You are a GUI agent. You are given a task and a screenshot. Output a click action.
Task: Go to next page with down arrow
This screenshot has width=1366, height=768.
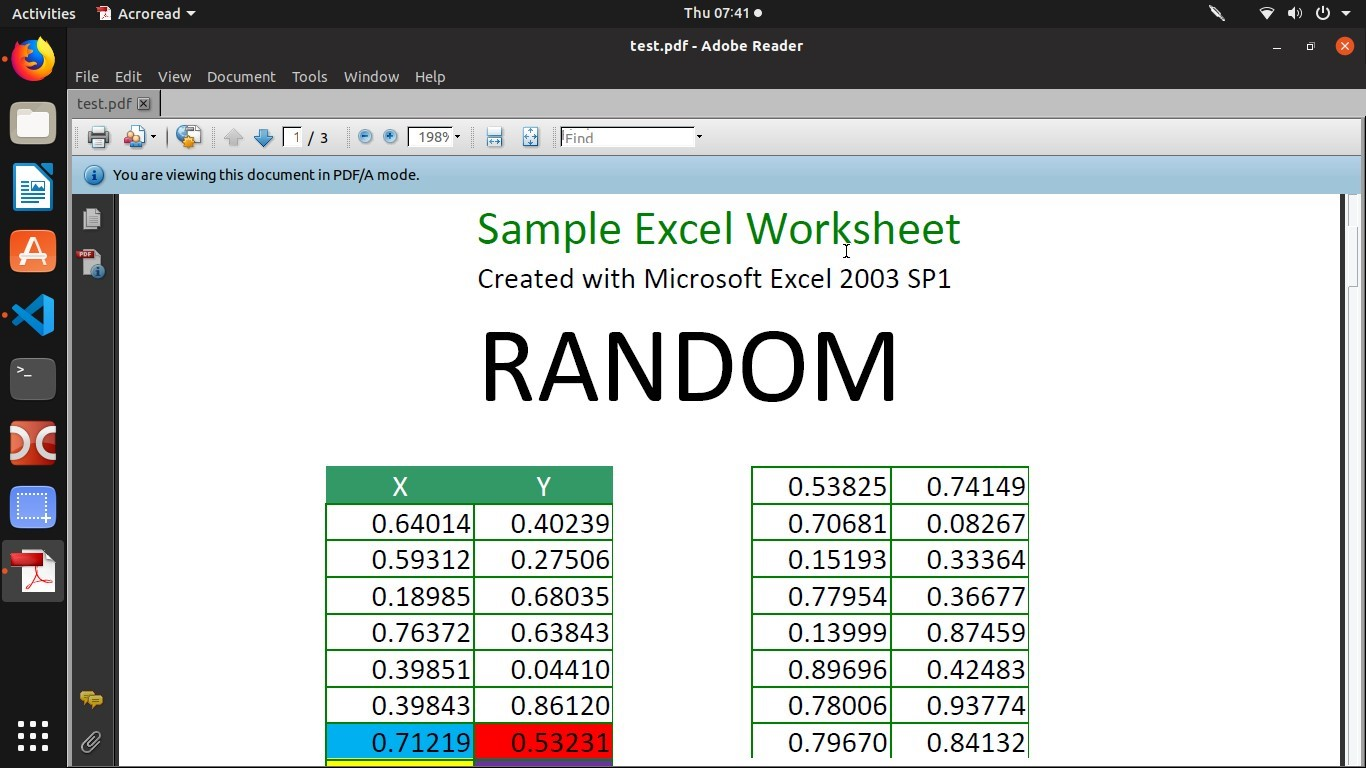click(x=263, y=137)
